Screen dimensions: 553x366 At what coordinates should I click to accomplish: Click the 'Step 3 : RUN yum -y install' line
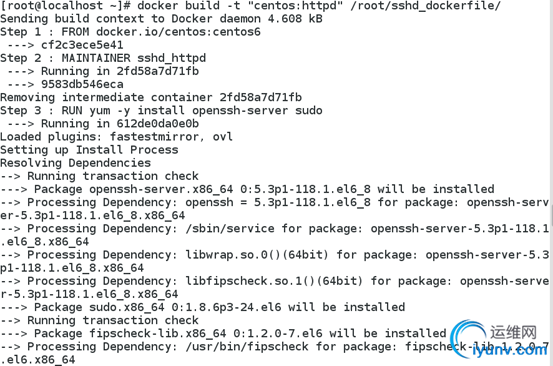pos(161,111)
